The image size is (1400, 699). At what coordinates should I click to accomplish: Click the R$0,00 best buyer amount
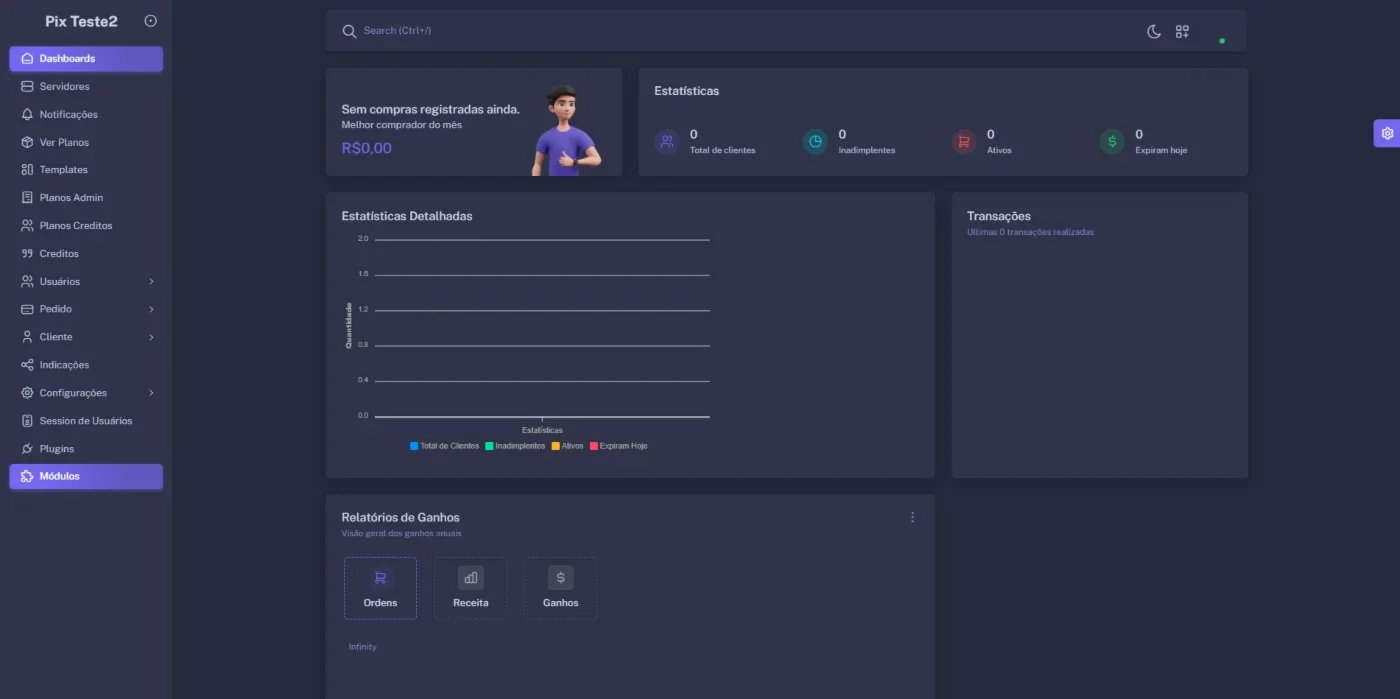pyautogui.click(x=366, y=148)
